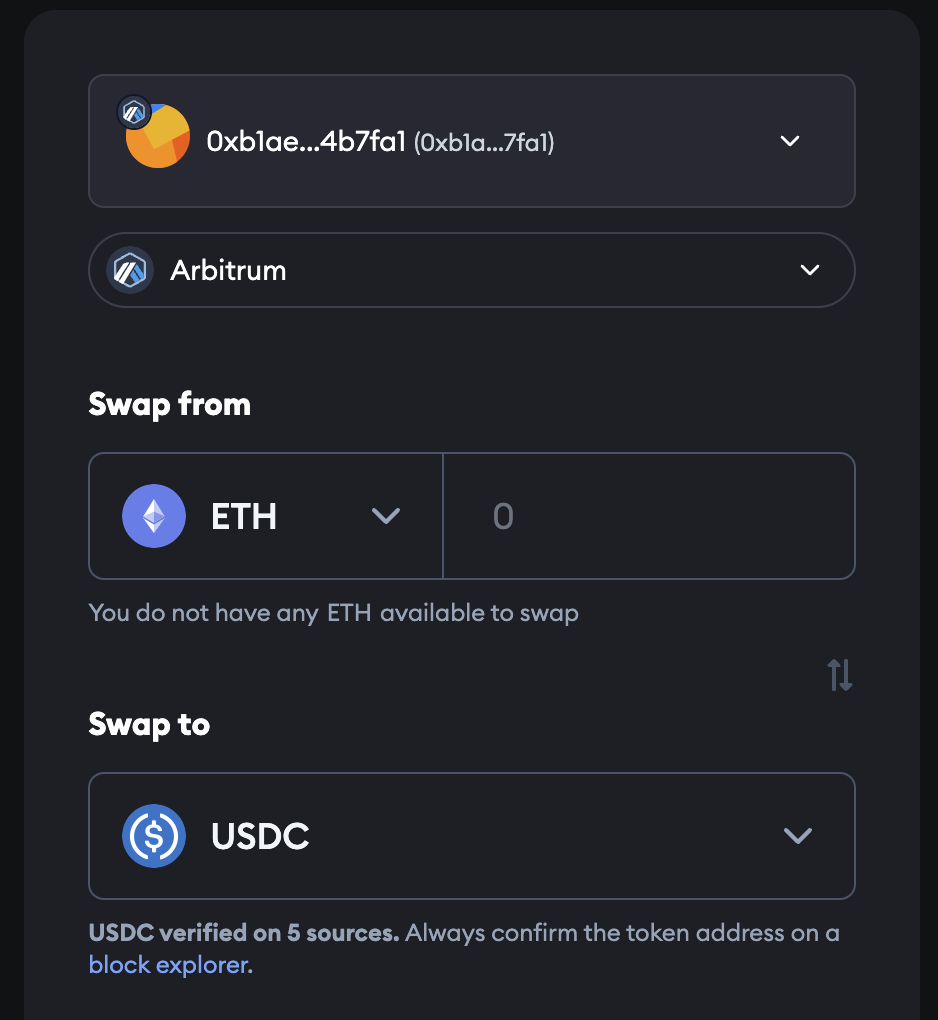Image resolution: width=938 pixels, height=1020 pixels.
Task: Choose the USDC token label in Swap to
Action: [260, 837]
